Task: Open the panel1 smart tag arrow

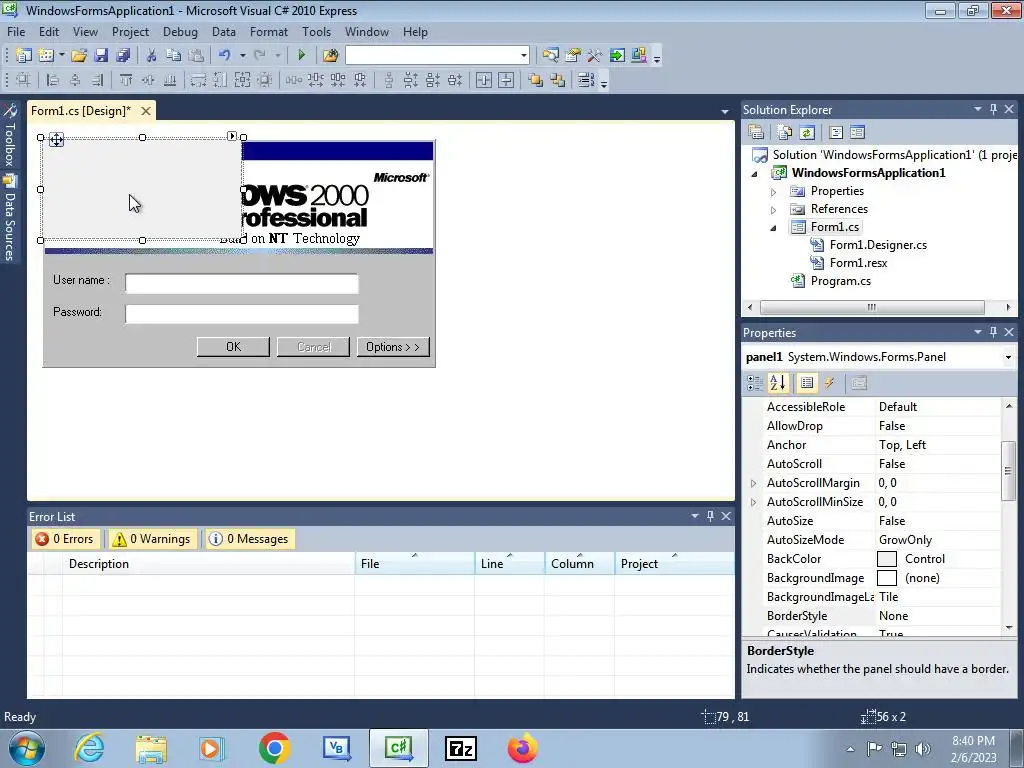Action: (232, 136)
